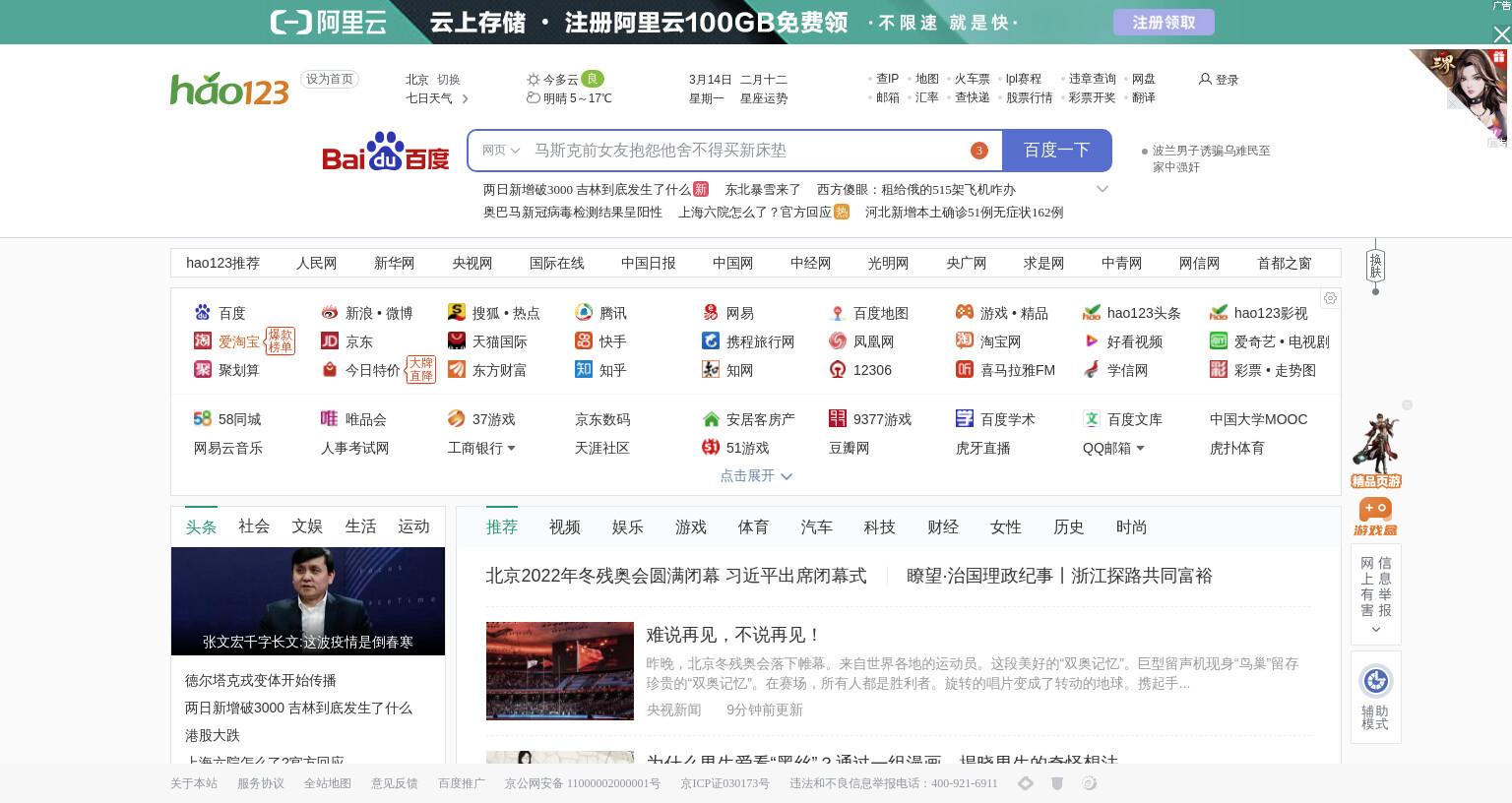1512x803 pixels.
Task: Open 12306 railway icon
Action: [x=838, y=370]
